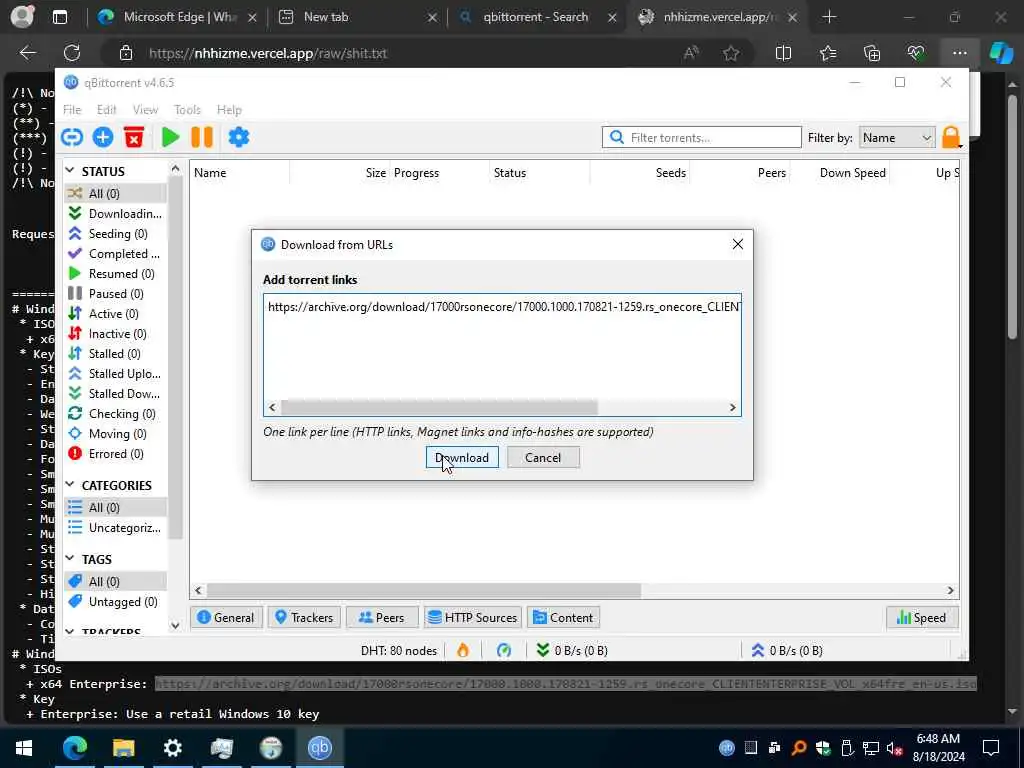
Task: Click Cancel in Download from URLs
Action: (x=543, y=458)
